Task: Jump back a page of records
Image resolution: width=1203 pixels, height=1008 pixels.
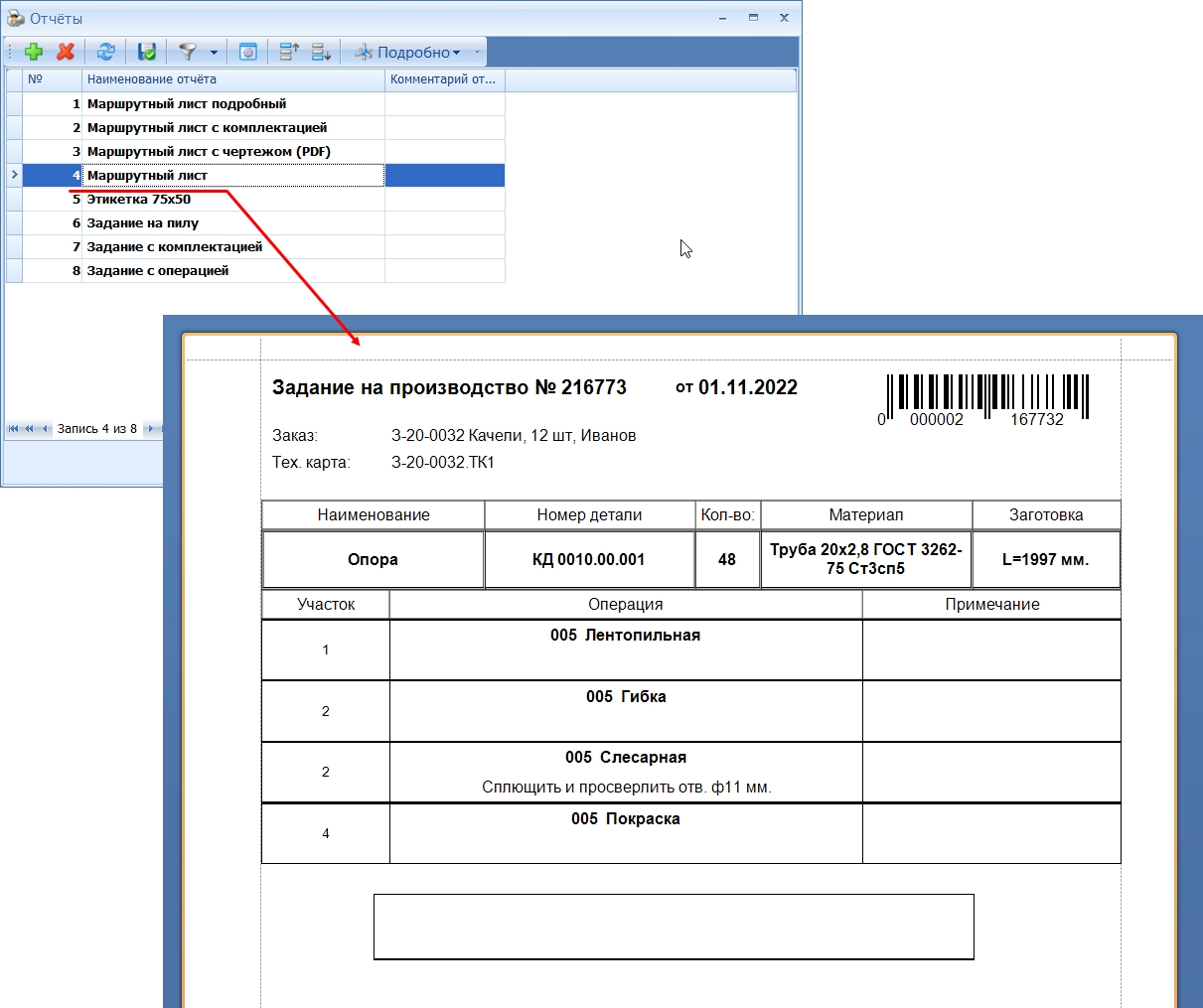Action: (30, 429)
